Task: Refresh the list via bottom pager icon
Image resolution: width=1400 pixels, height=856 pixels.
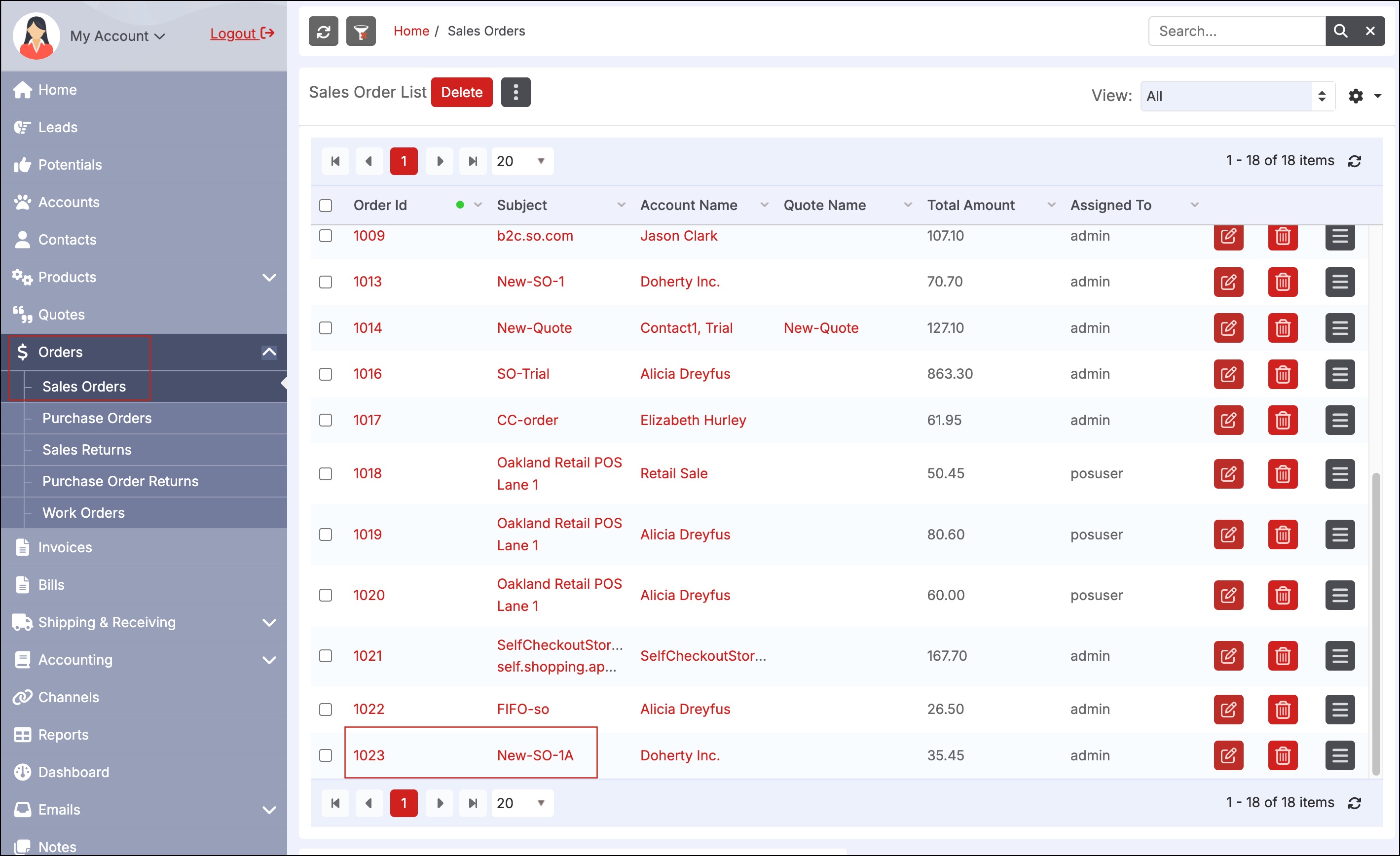Action: coord(1355,803)
